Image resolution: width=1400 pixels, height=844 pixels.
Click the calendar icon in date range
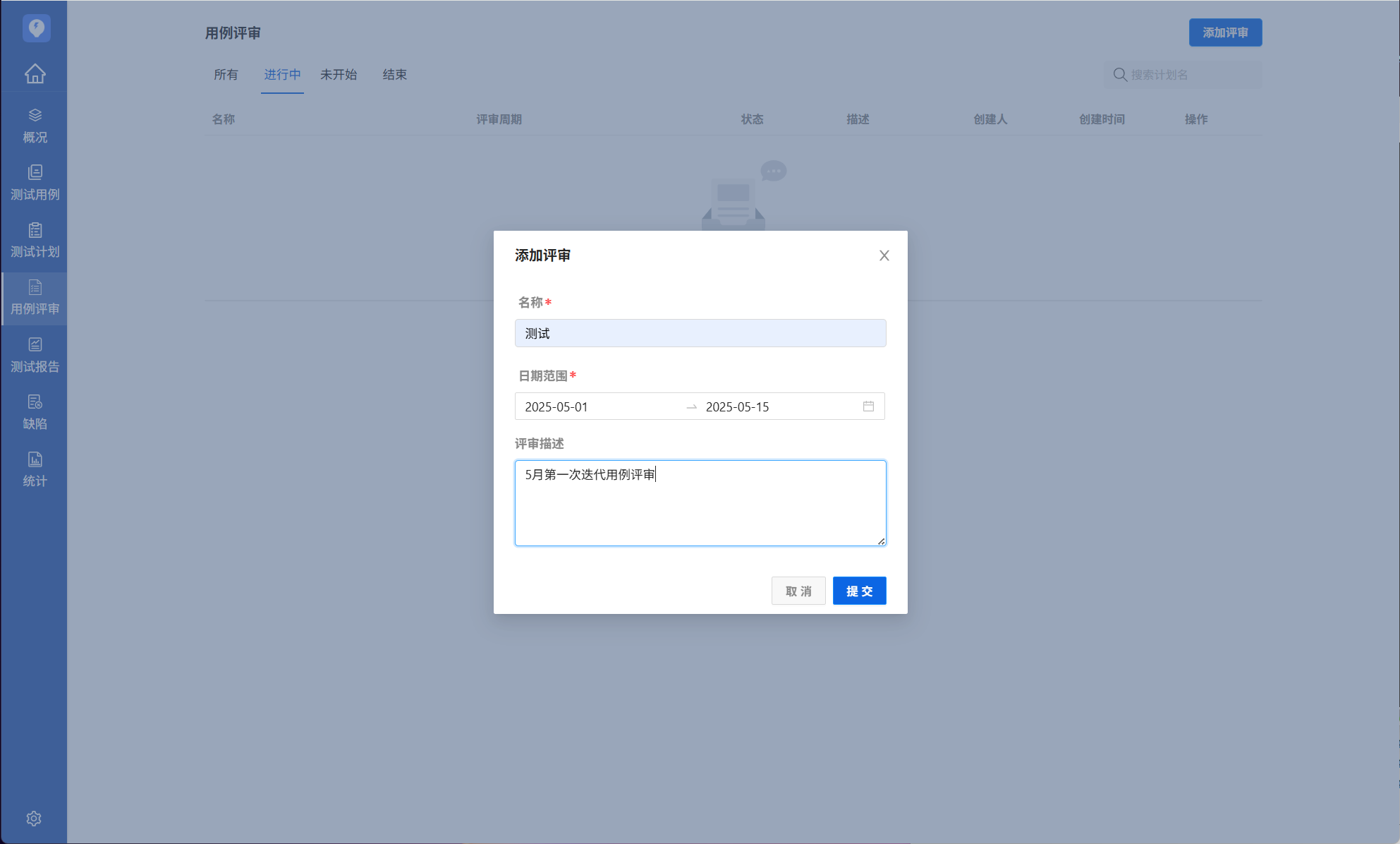click(x=868, y=406)
